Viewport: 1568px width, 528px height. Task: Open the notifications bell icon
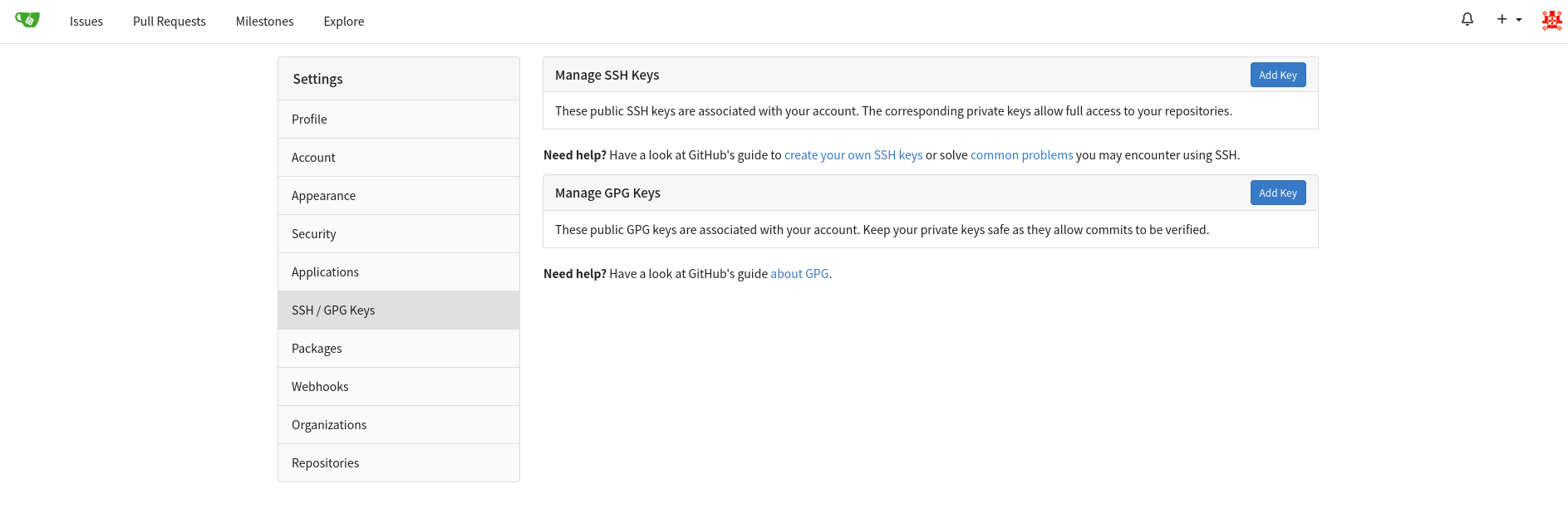[1467, 20]
